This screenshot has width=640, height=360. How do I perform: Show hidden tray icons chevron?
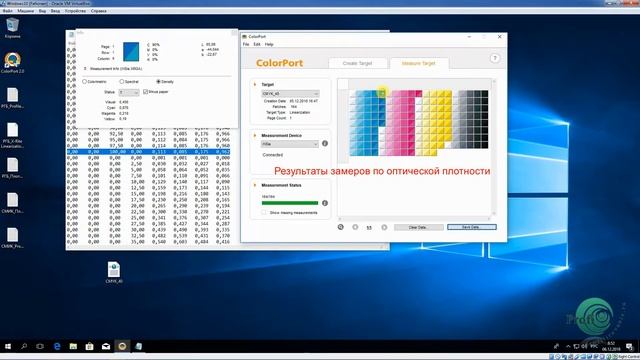568,347
